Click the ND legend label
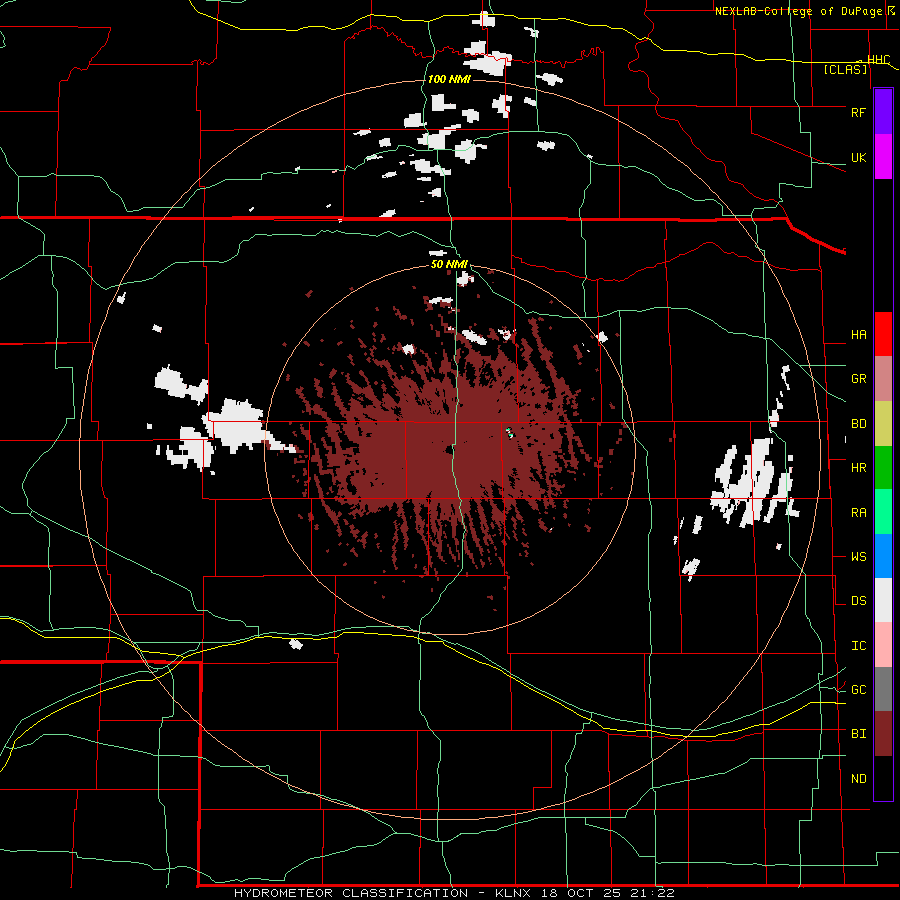Viewport: 900px width, 900px height. [858, 779]
